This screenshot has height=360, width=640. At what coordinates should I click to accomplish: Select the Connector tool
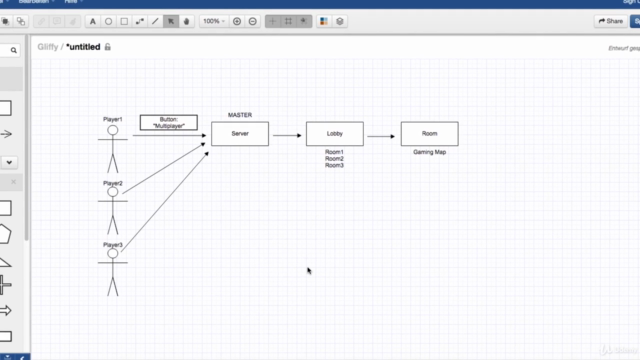pyautogui.click(x=140, y=21)
